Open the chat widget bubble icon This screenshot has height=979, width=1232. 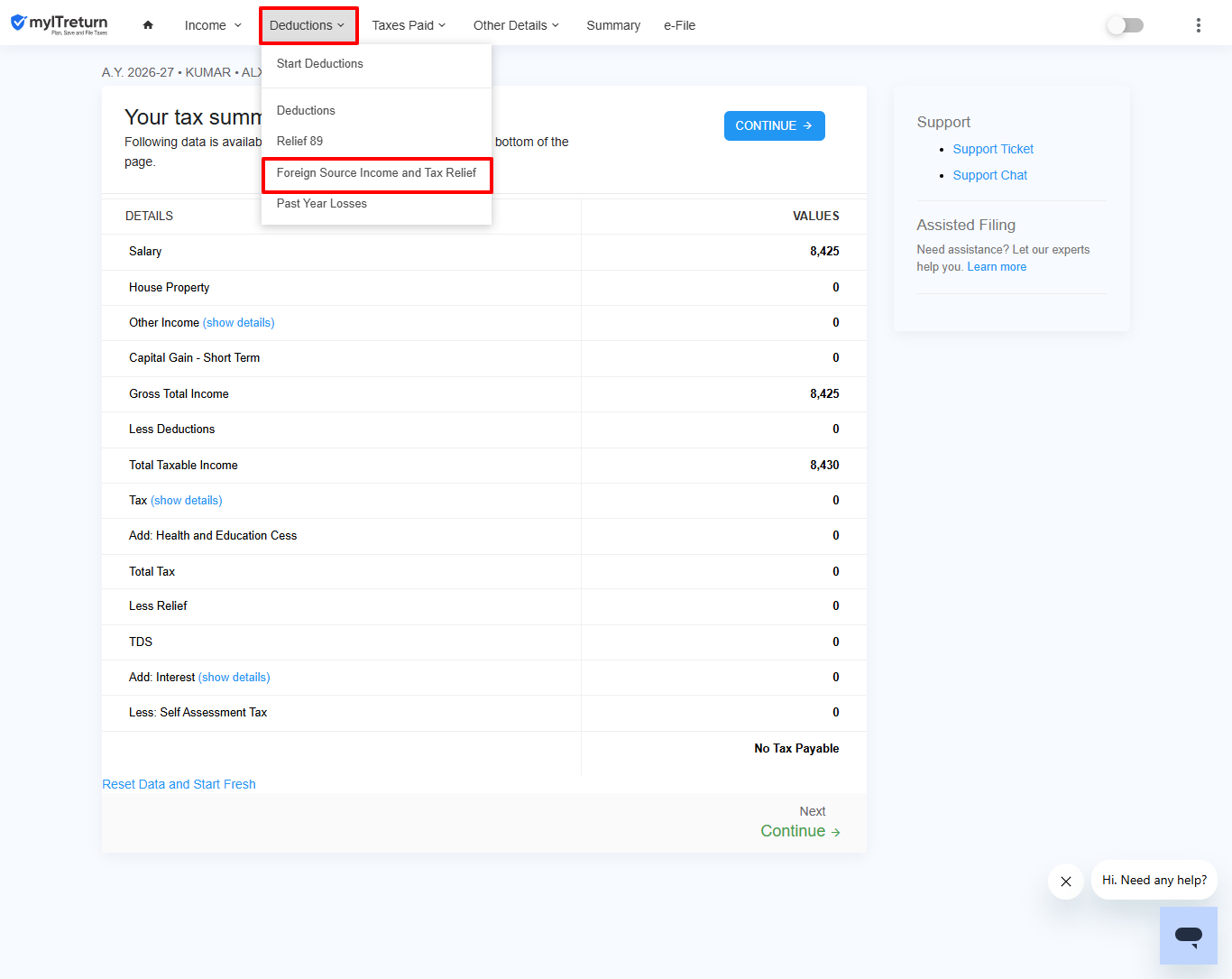pos(1188,936)
